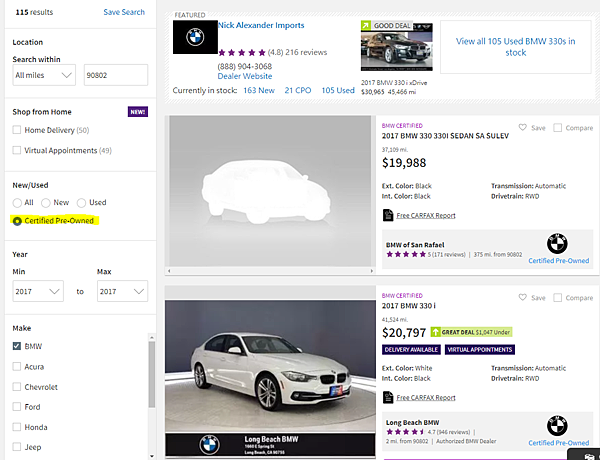This screenshot has height=460, width=600.
Task: Select the New radio button
Action: pos(46,202)
